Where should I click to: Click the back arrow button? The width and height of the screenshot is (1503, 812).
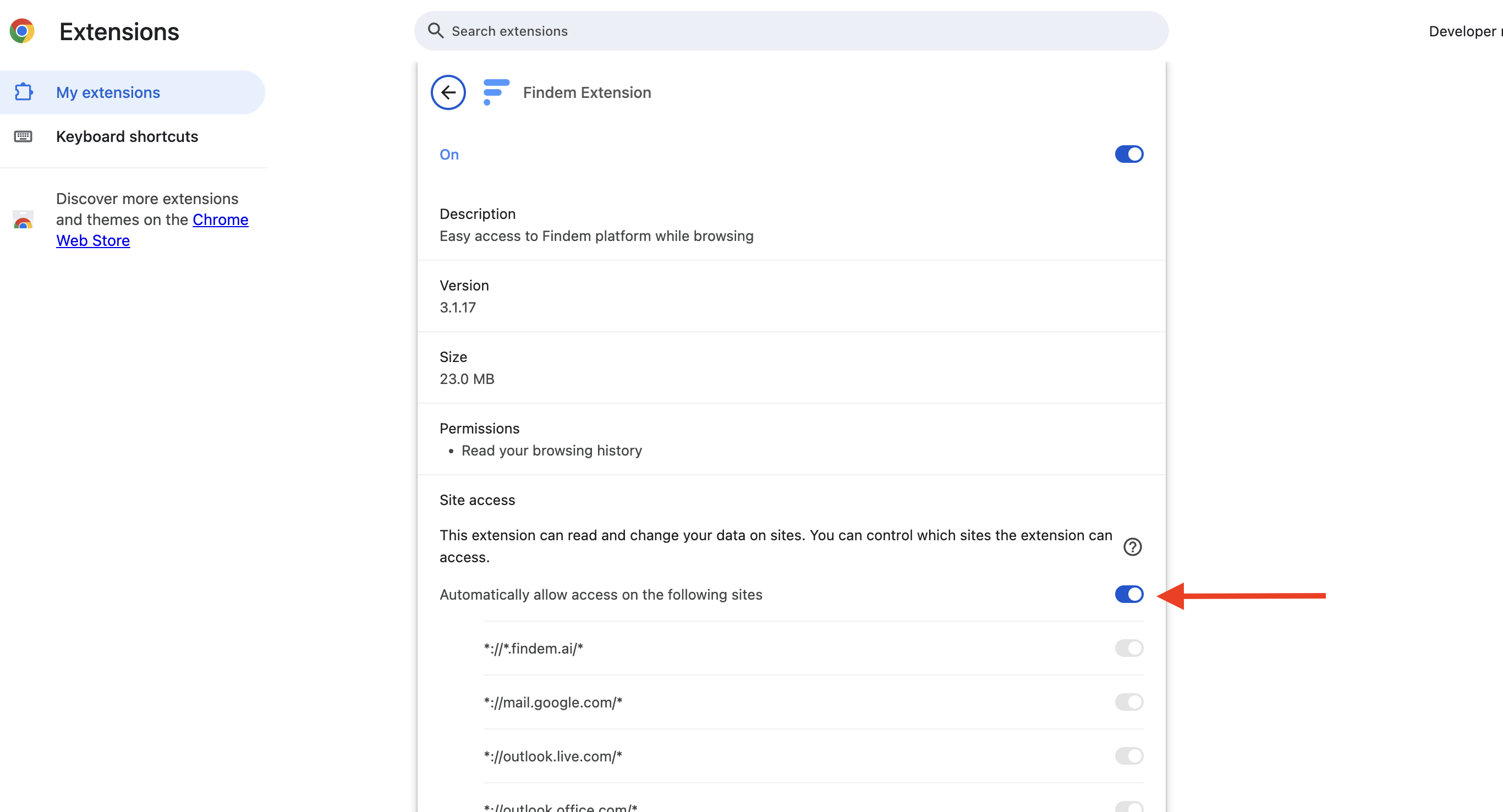(x=448, y=92)
